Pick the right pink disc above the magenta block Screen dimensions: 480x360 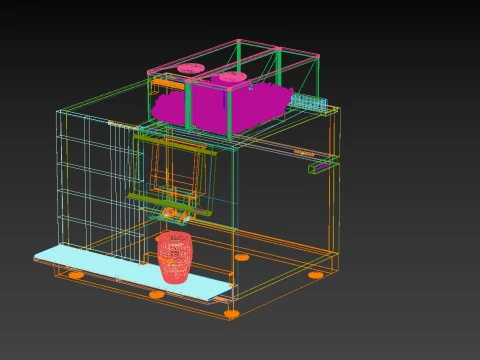pyautogui.click(x=233, y=77)
